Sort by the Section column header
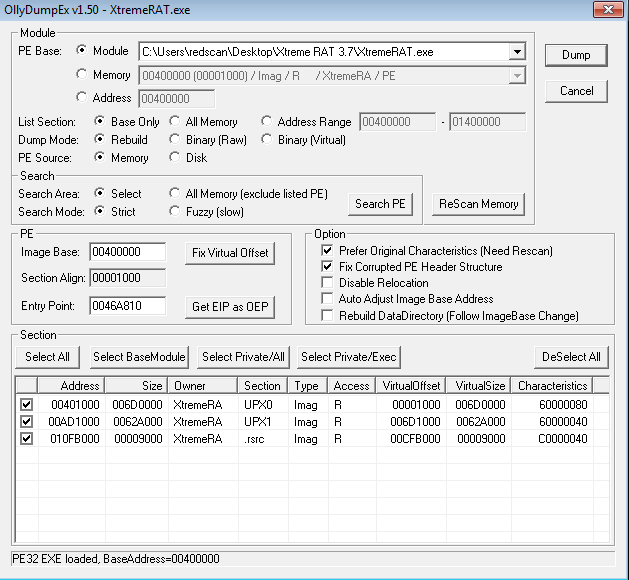Image resolution: width=629 pixels, height=580 pixels. 263,386
